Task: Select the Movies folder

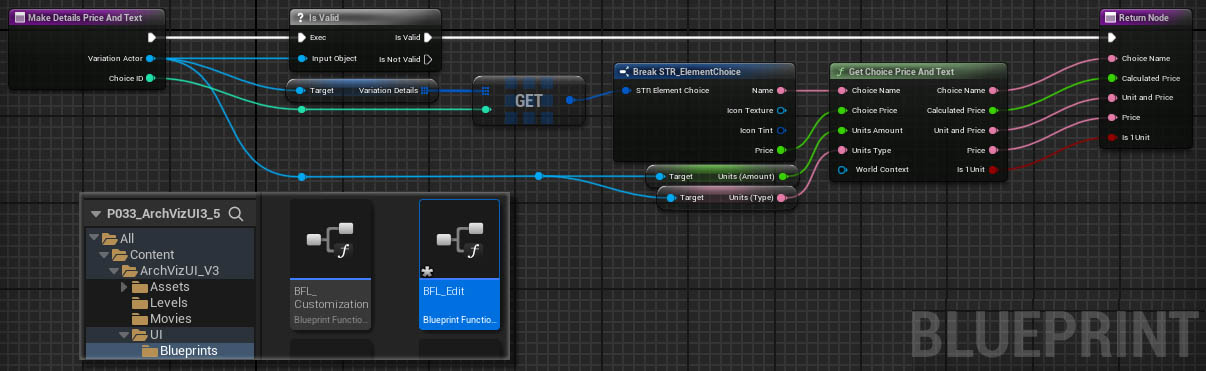Action: click(169, 318)
